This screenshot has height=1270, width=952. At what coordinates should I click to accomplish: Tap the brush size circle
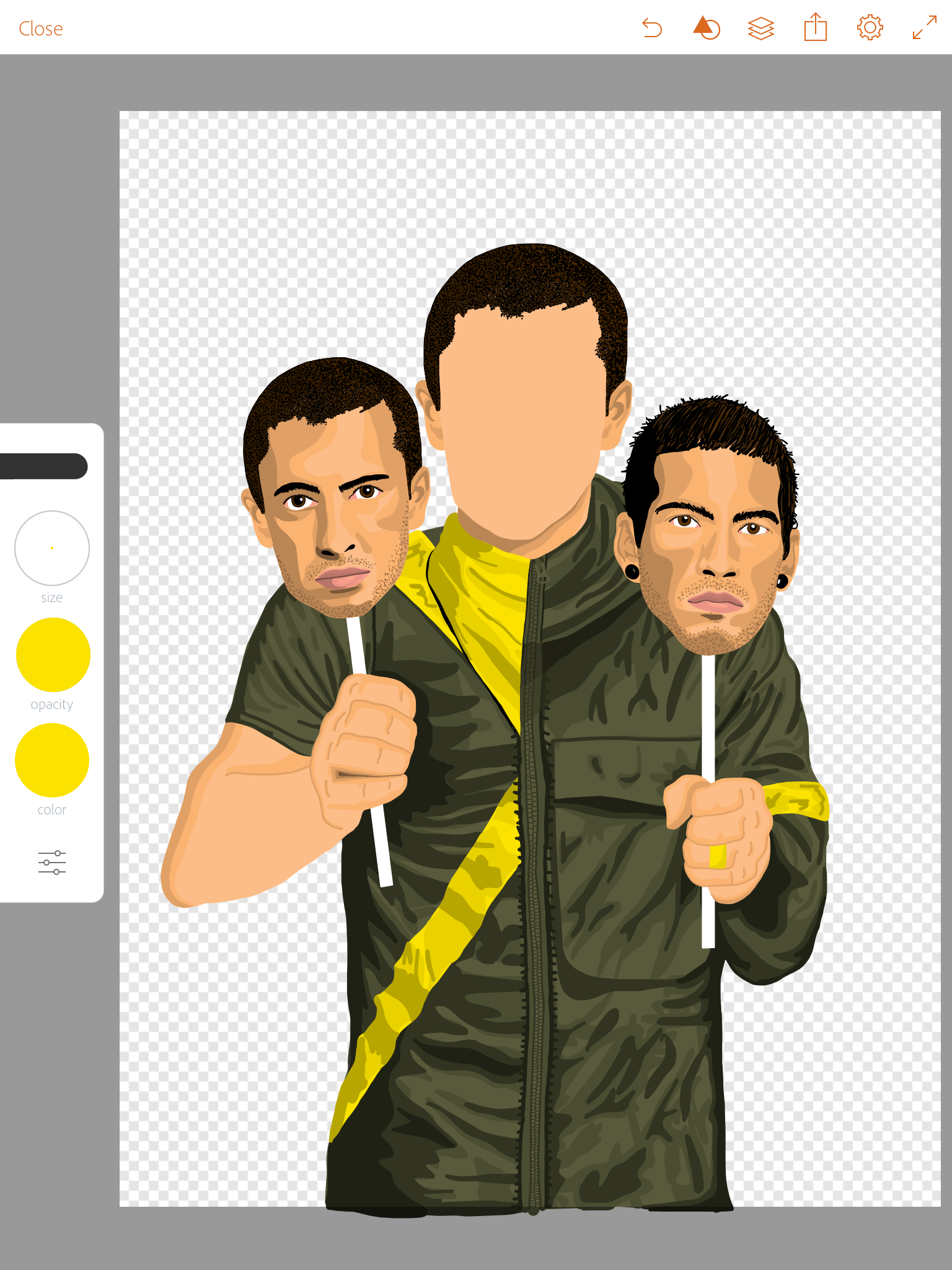[x=52, y=548]
